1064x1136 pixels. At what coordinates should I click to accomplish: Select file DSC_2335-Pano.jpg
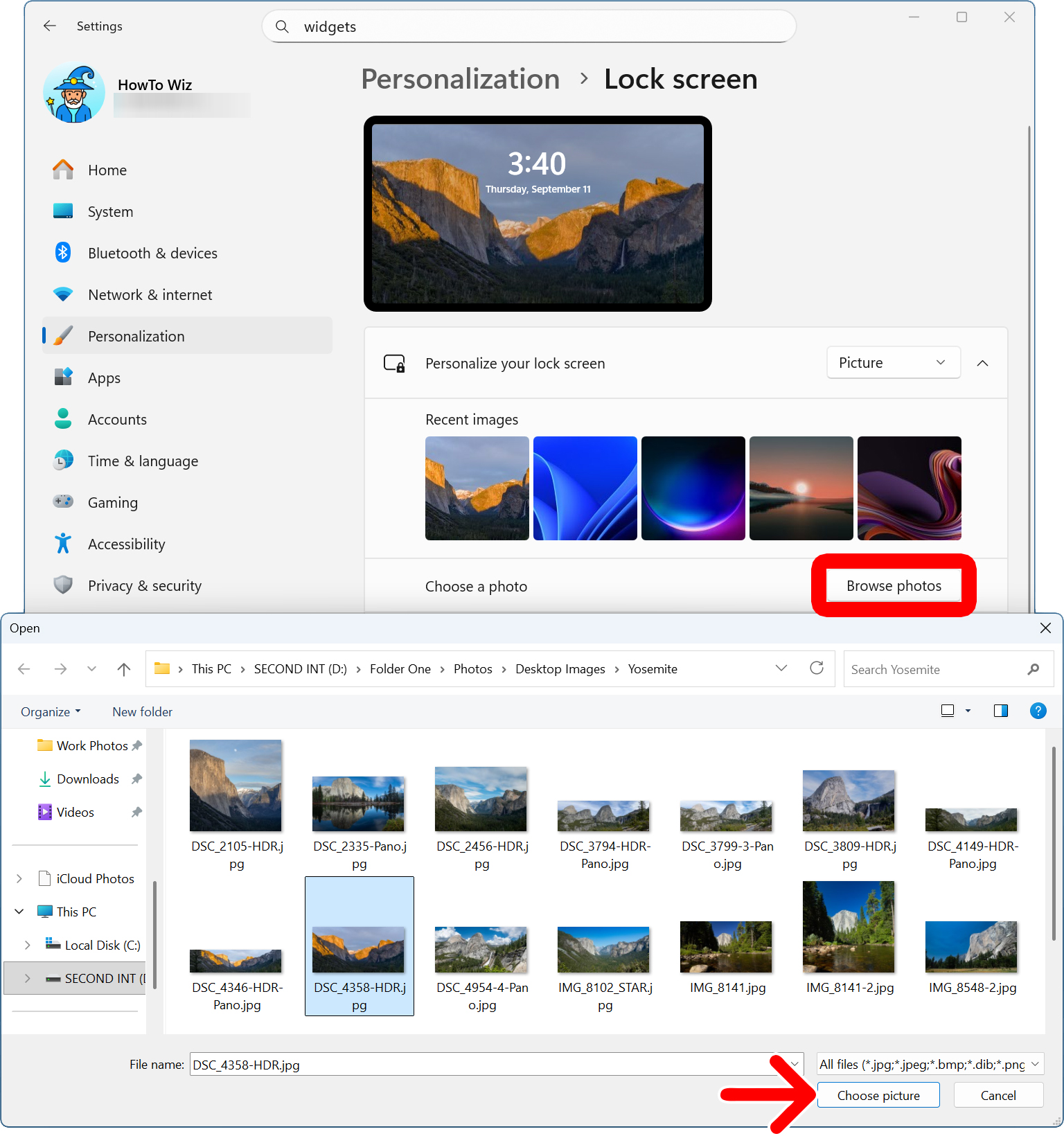[359, 806]
